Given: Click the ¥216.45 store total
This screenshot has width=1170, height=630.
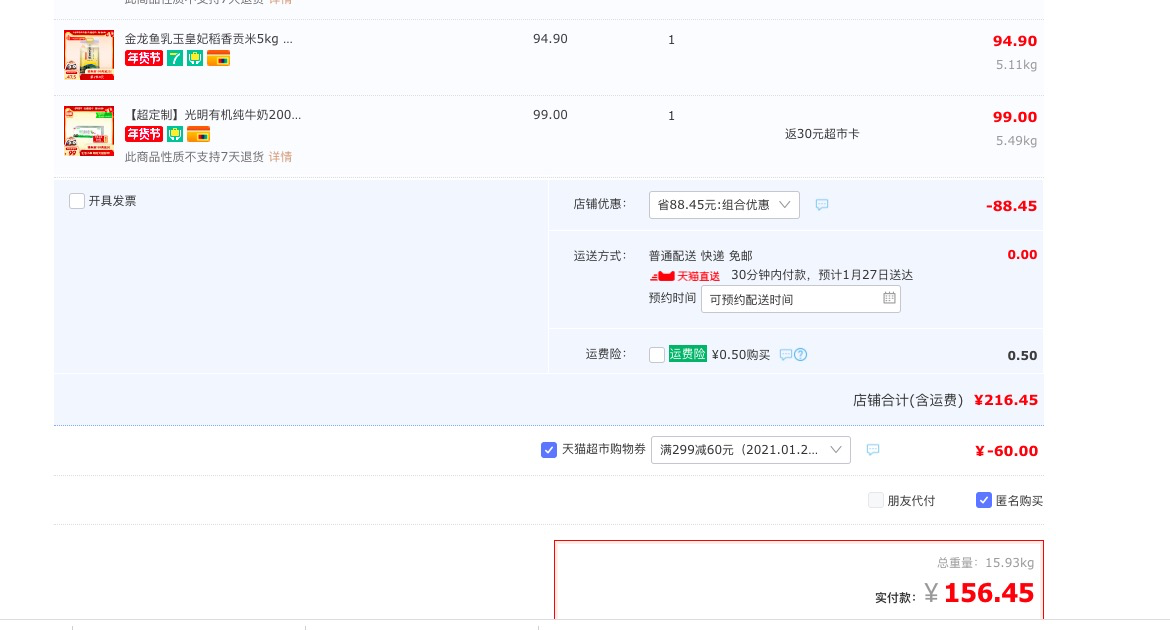Looking at the screenshot, I should (x=1006, y=400).
